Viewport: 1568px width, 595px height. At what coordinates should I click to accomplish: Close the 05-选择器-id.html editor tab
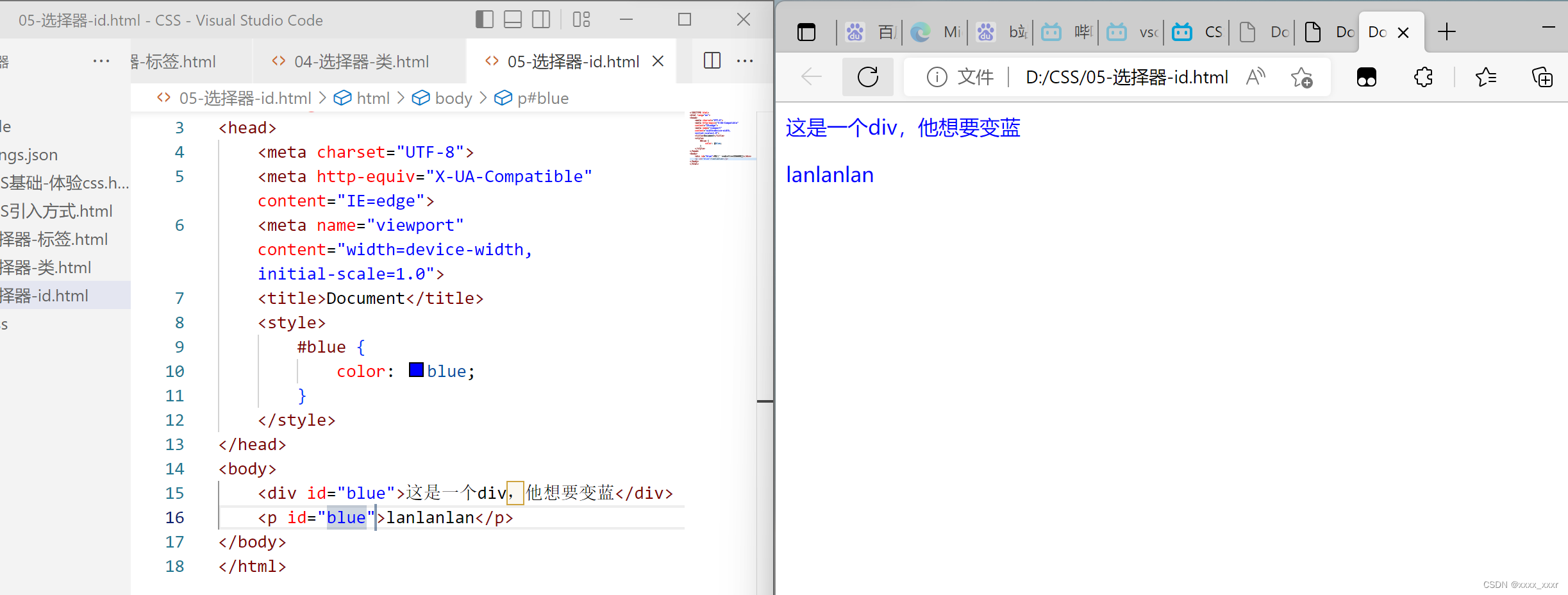(x=658, y=61)
